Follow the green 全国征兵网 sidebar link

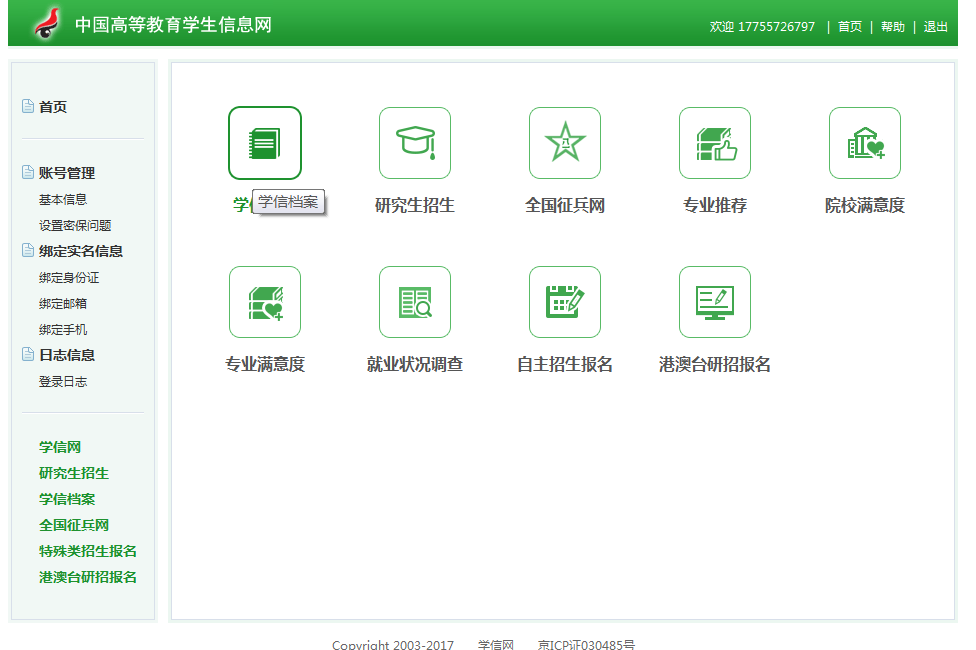73,525
